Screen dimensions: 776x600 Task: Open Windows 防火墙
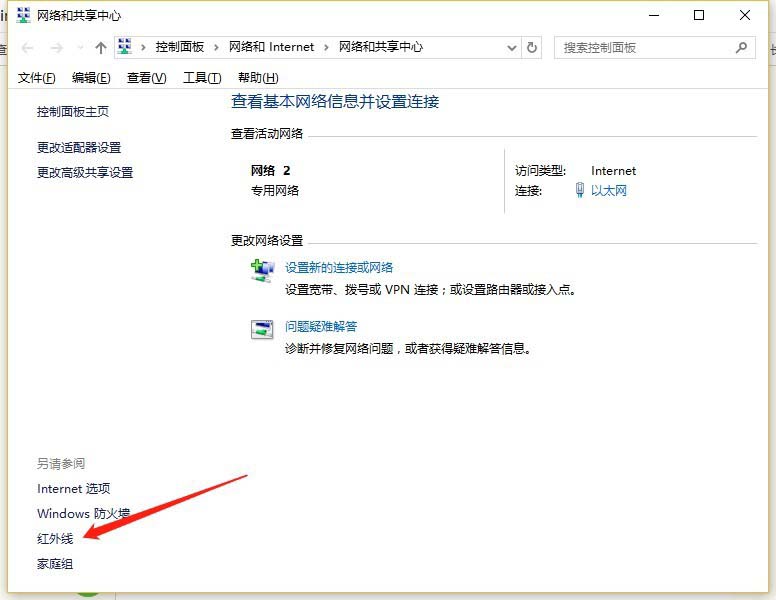click(x=83, y=513)
